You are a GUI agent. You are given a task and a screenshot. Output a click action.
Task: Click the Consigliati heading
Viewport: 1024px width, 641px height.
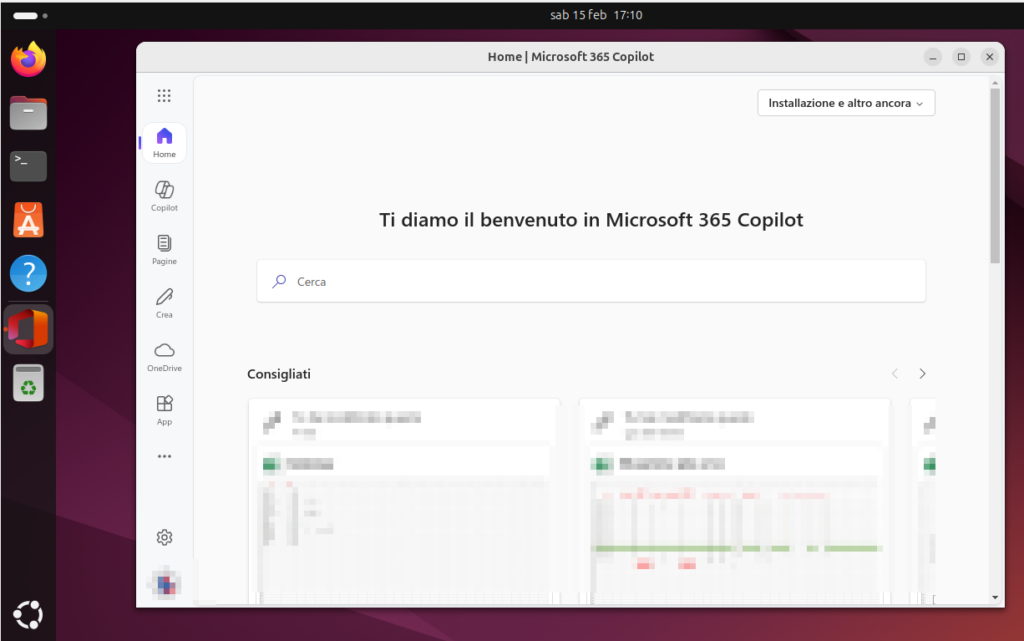click(279, 374)
